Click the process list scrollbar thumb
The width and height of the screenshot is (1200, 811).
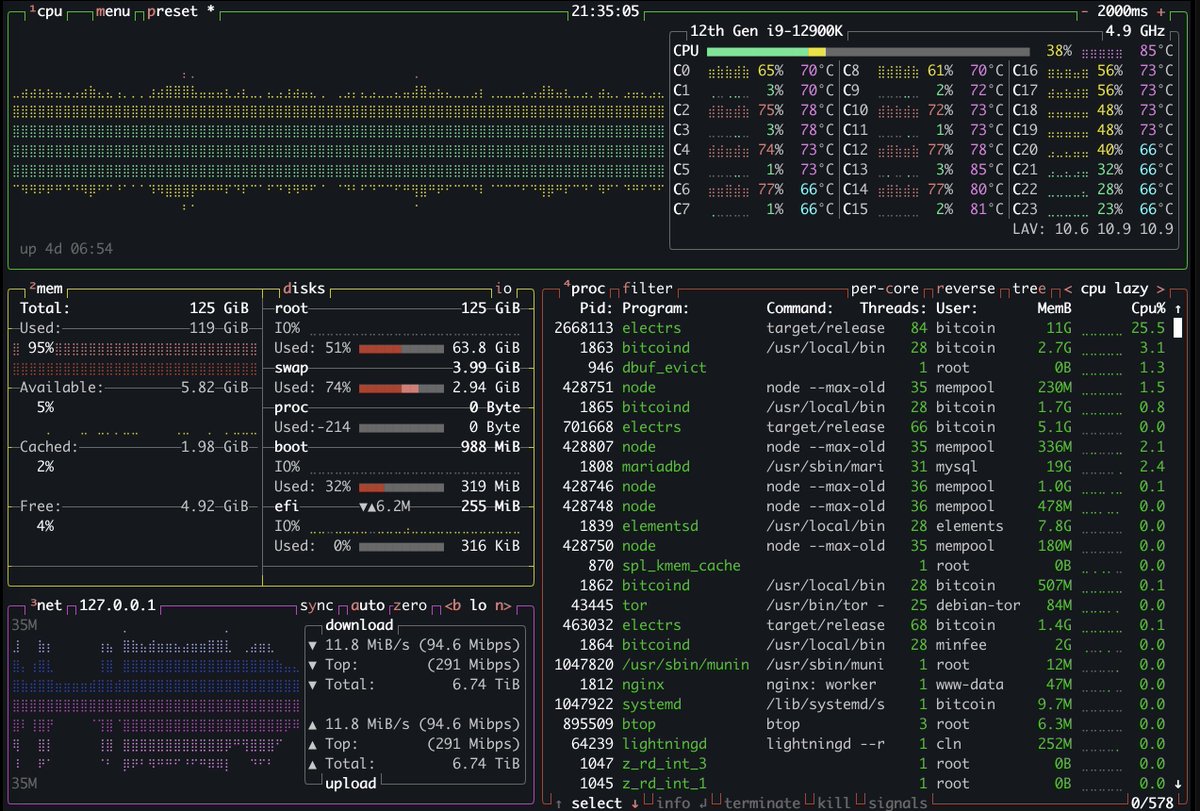1179,328
